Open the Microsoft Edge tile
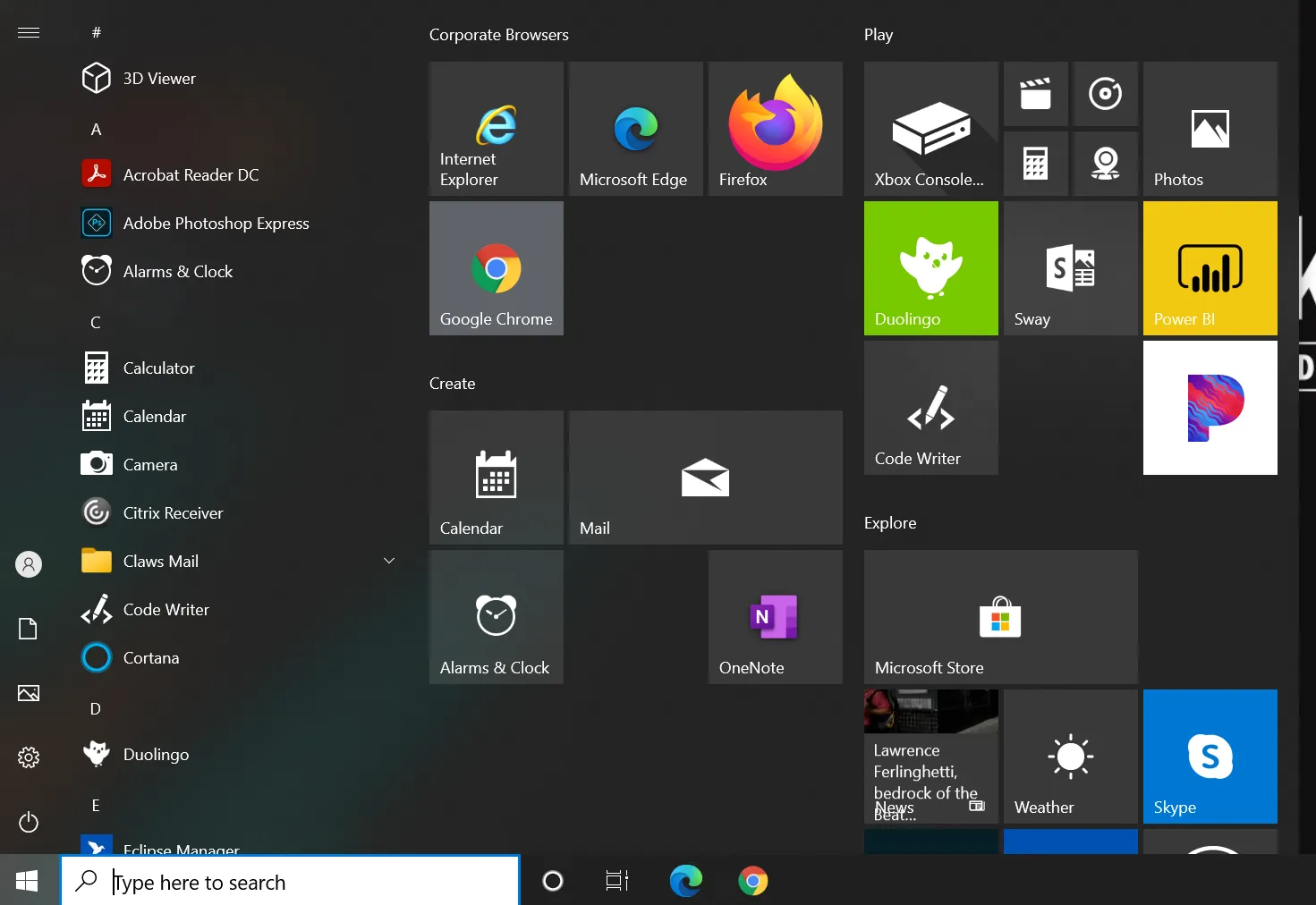The width and height of the screenshot is (1316, 905). pos(636,129)
